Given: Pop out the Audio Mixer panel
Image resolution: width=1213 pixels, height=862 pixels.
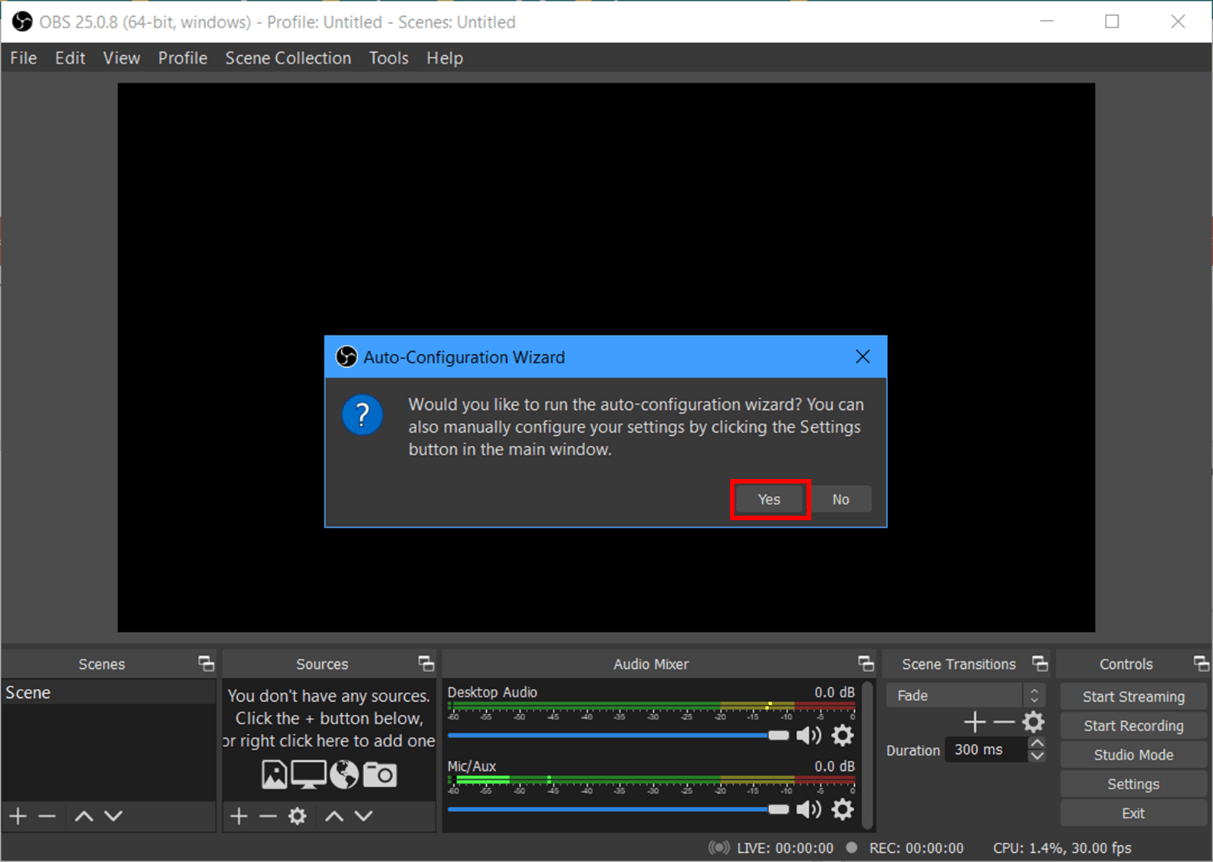Looking at the screenshot, I should pyautogui.click(x=866, y=663).
